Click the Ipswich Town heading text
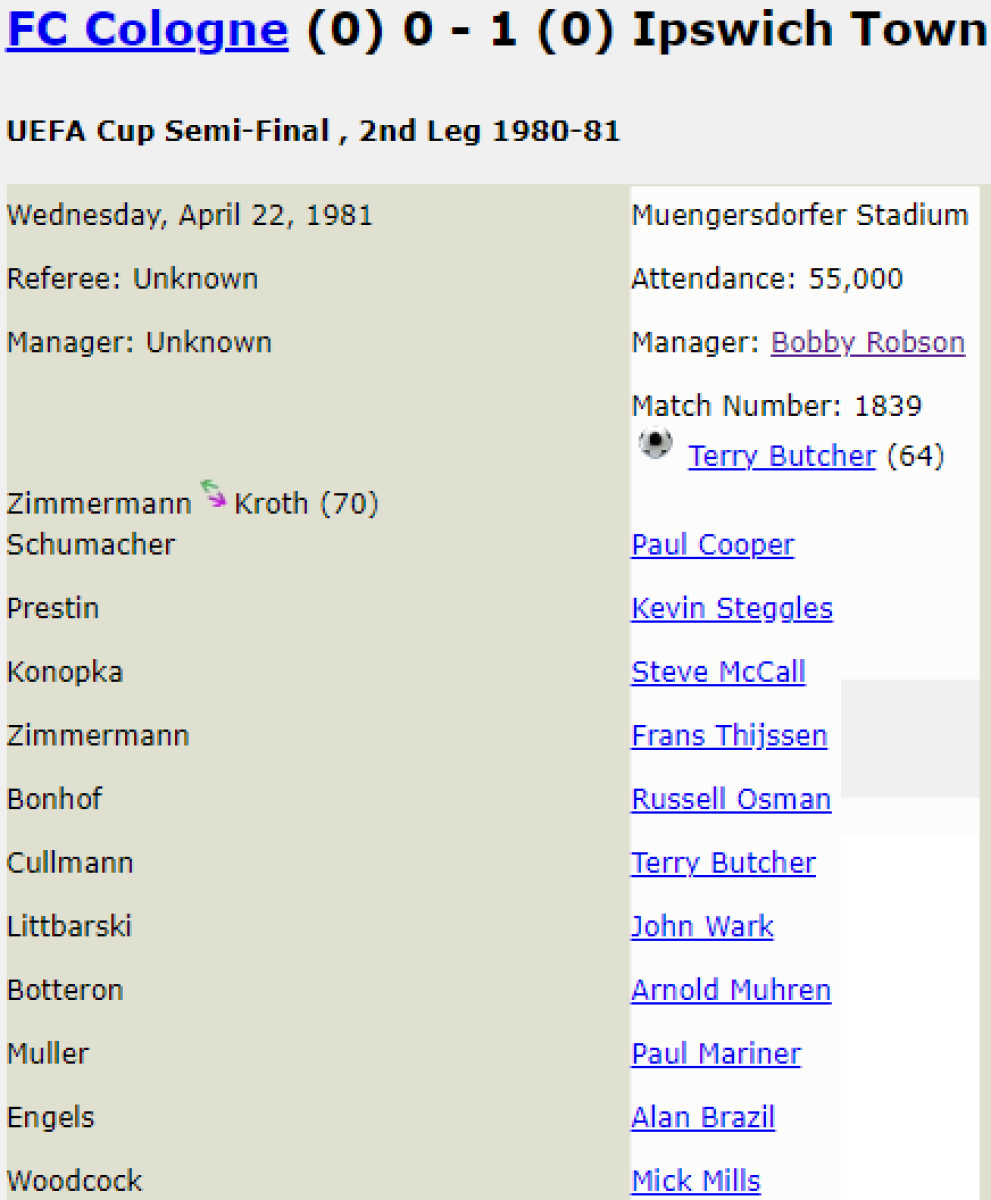 click(810, 31)
